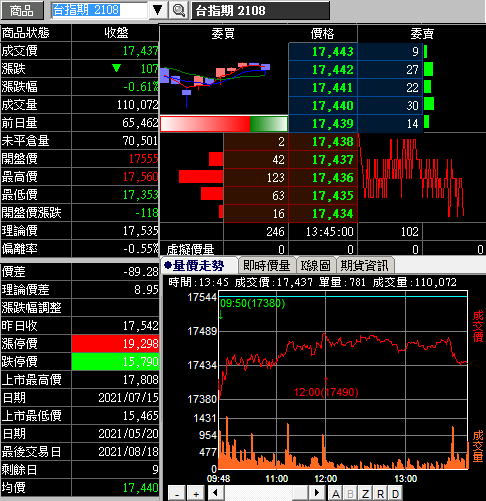This screenshot has height=501, width=486.
Task: Click the minus zoom-out button below the chart
Action: (177, 493)
